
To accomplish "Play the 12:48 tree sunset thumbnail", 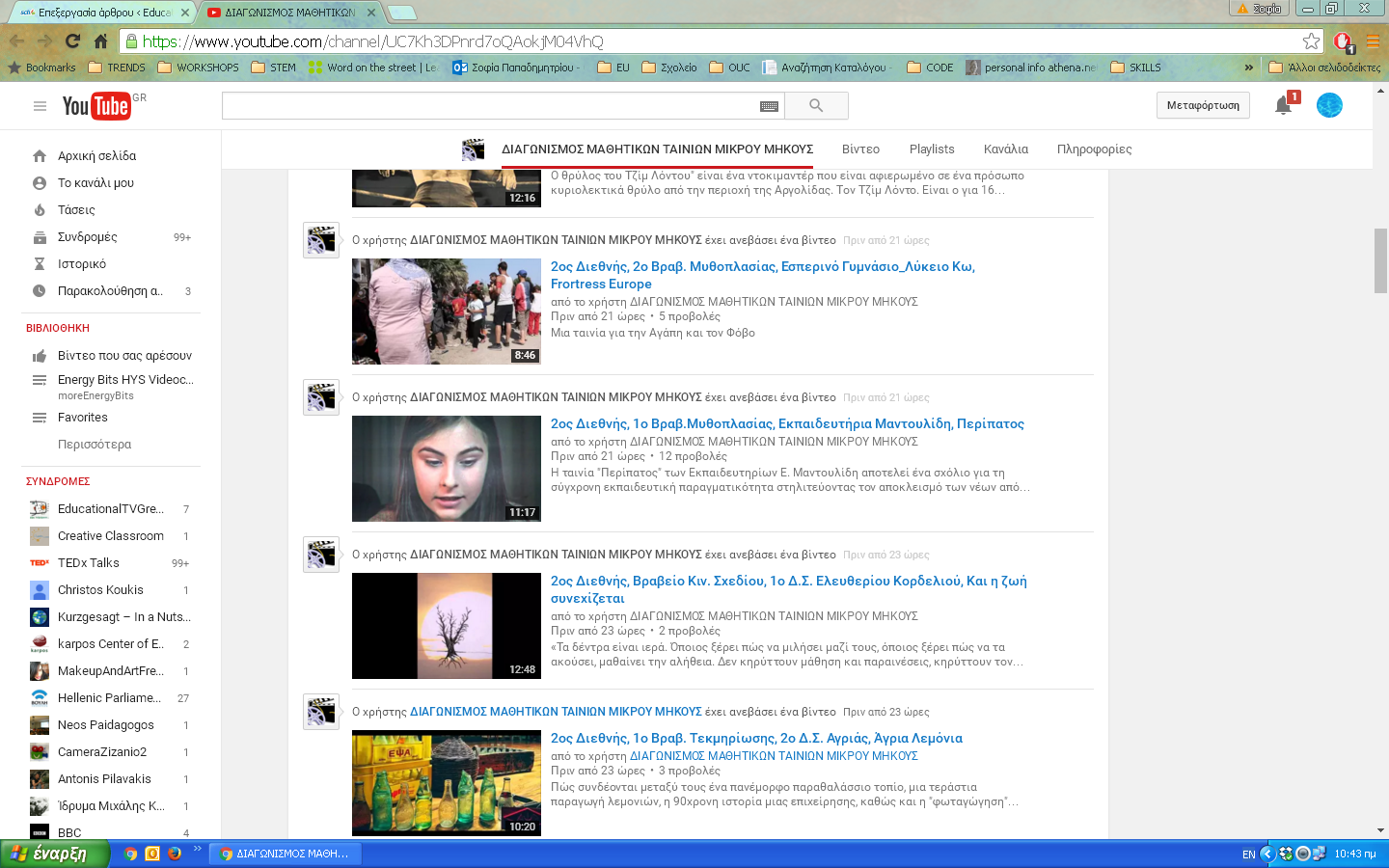I will coord(447,626).
